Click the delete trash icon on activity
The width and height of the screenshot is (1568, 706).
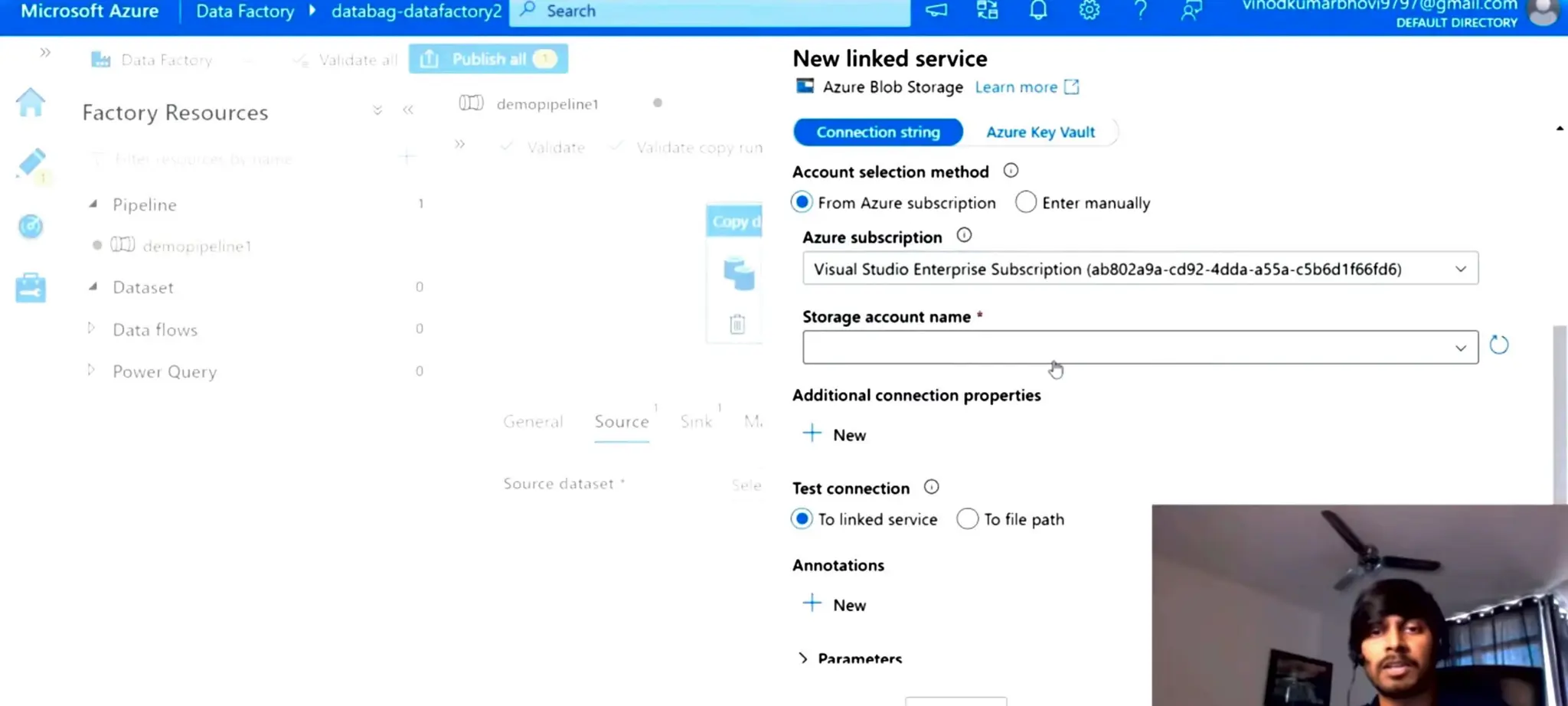(x=737, y=324)
